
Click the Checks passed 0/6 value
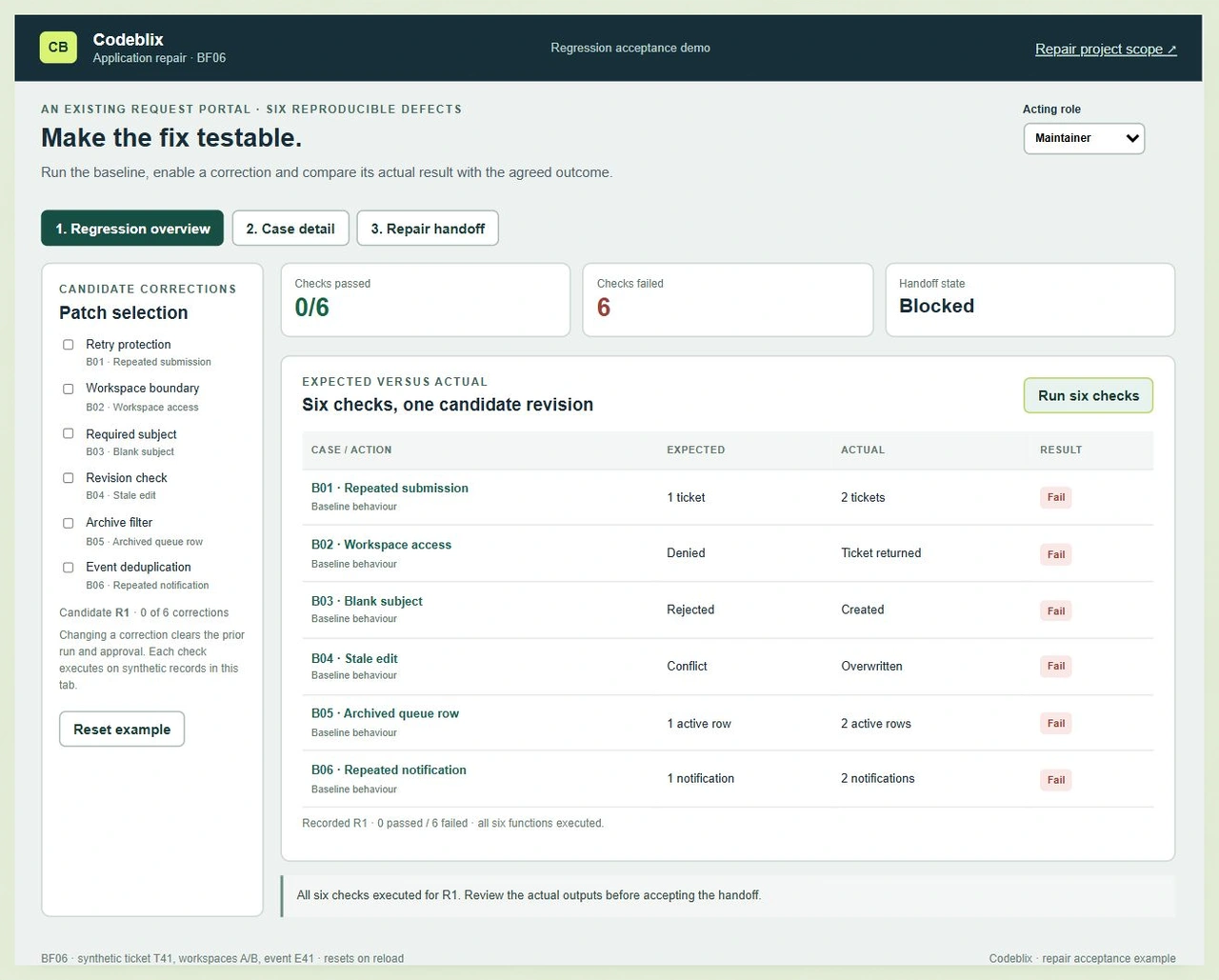[311, 308]
